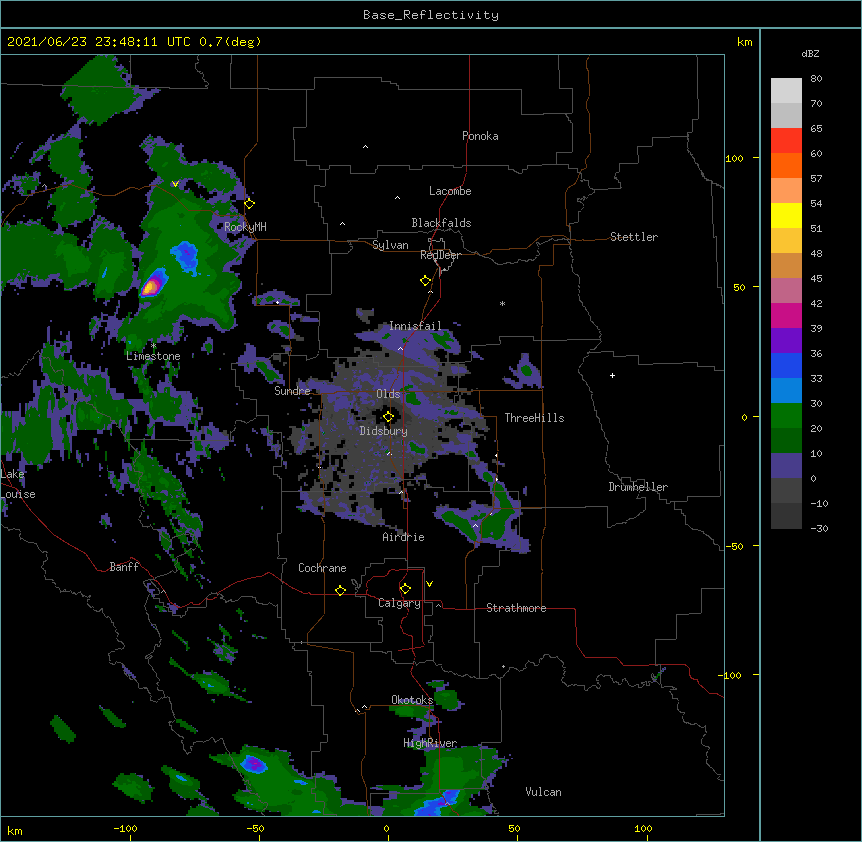The image size is (862, 842).
Task: Click the Drumheller label
Action: (638, 487)
